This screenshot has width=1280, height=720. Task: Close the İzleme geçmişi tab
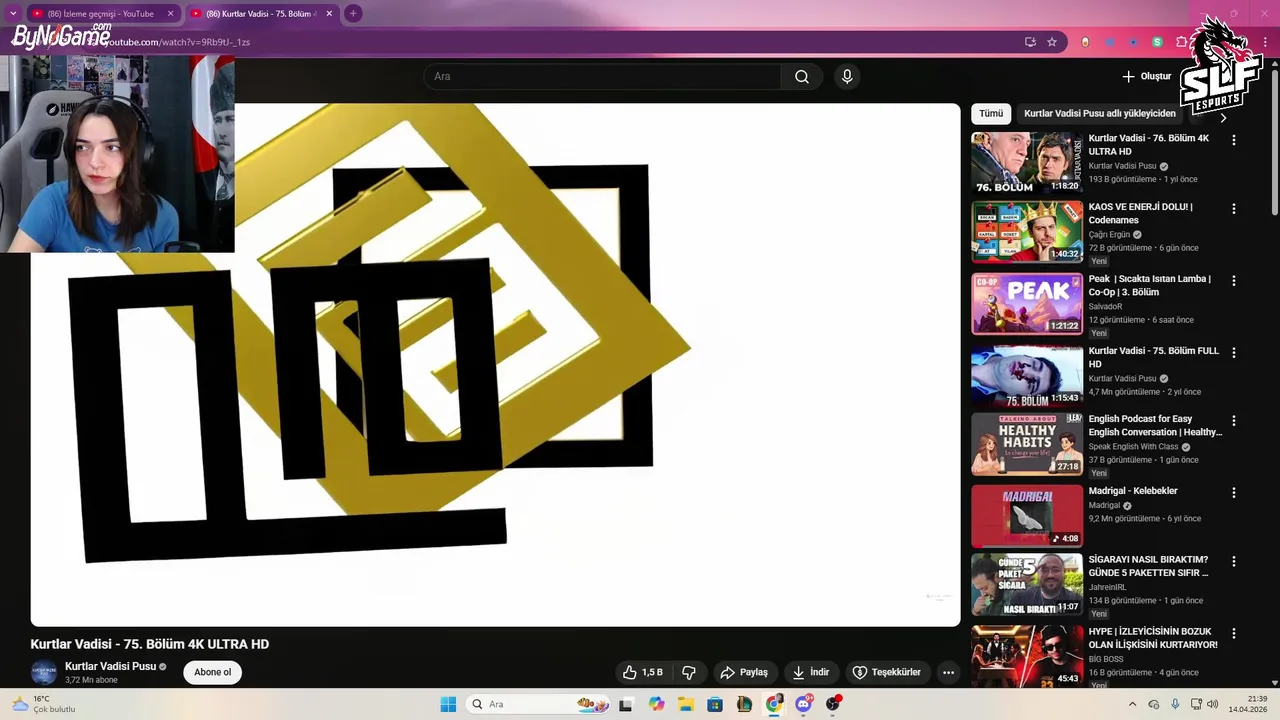click(170, 14)
